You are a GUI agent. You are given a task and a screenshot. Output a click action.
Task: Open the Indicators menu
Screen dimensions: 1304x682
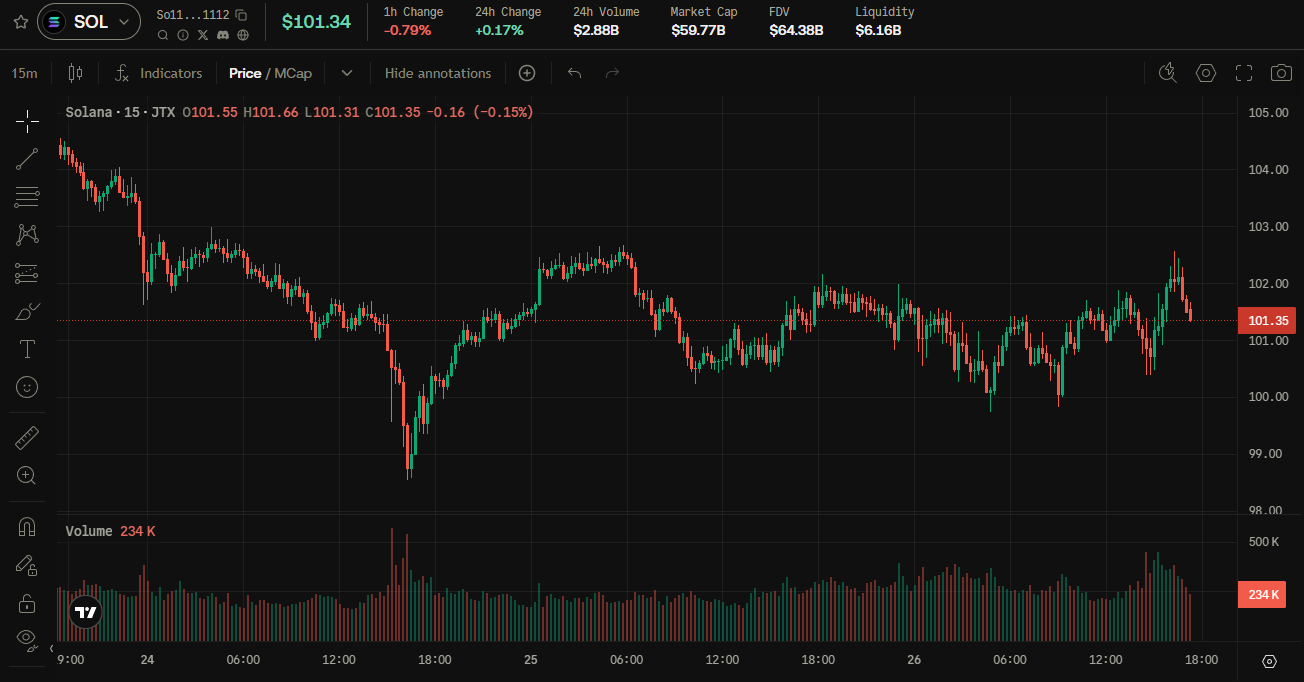pyautogui.click(x=159, y=73)
